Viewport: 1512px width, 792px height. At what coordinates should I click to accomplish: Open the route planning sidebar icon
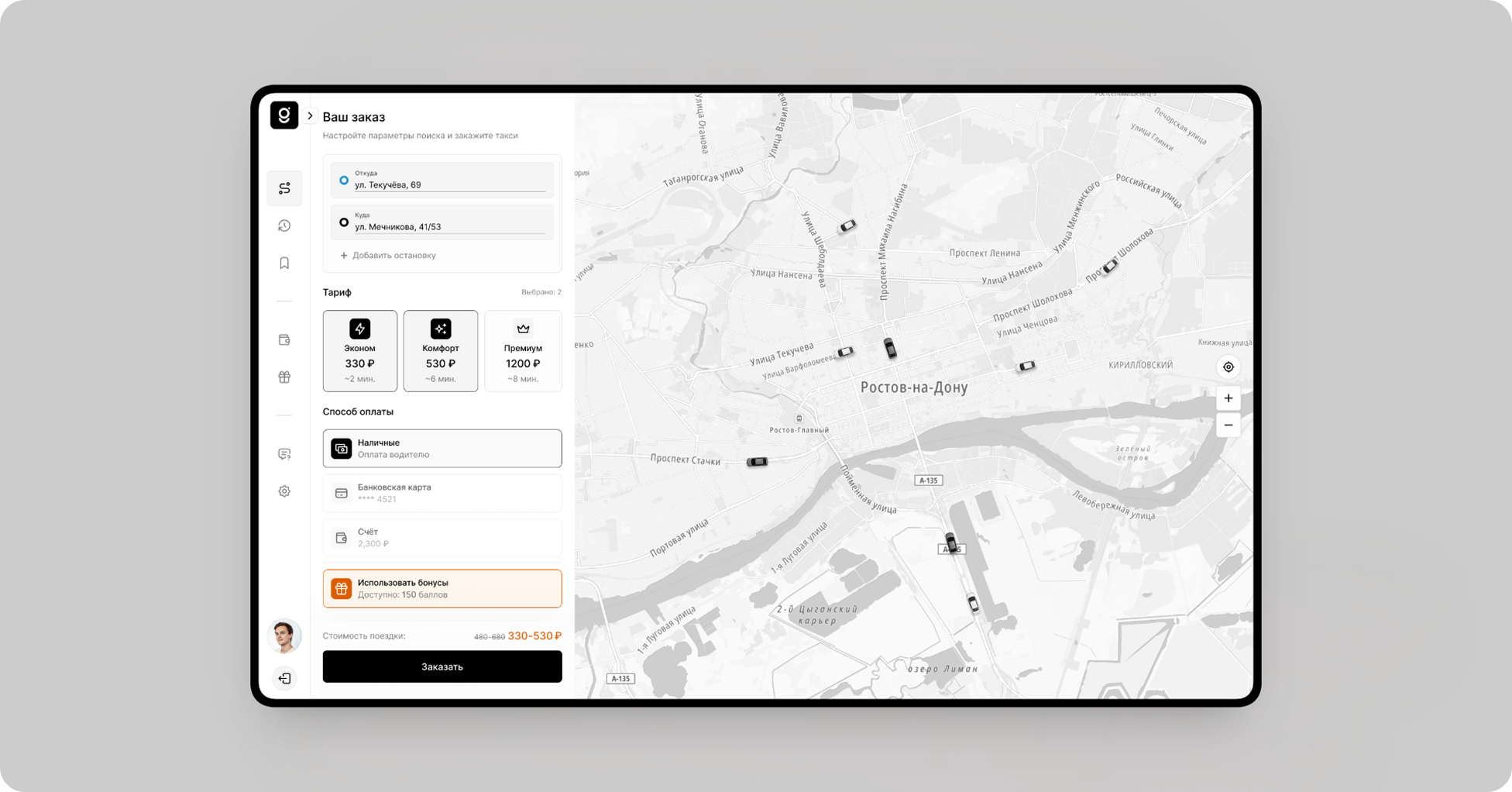tap(284, 188)
